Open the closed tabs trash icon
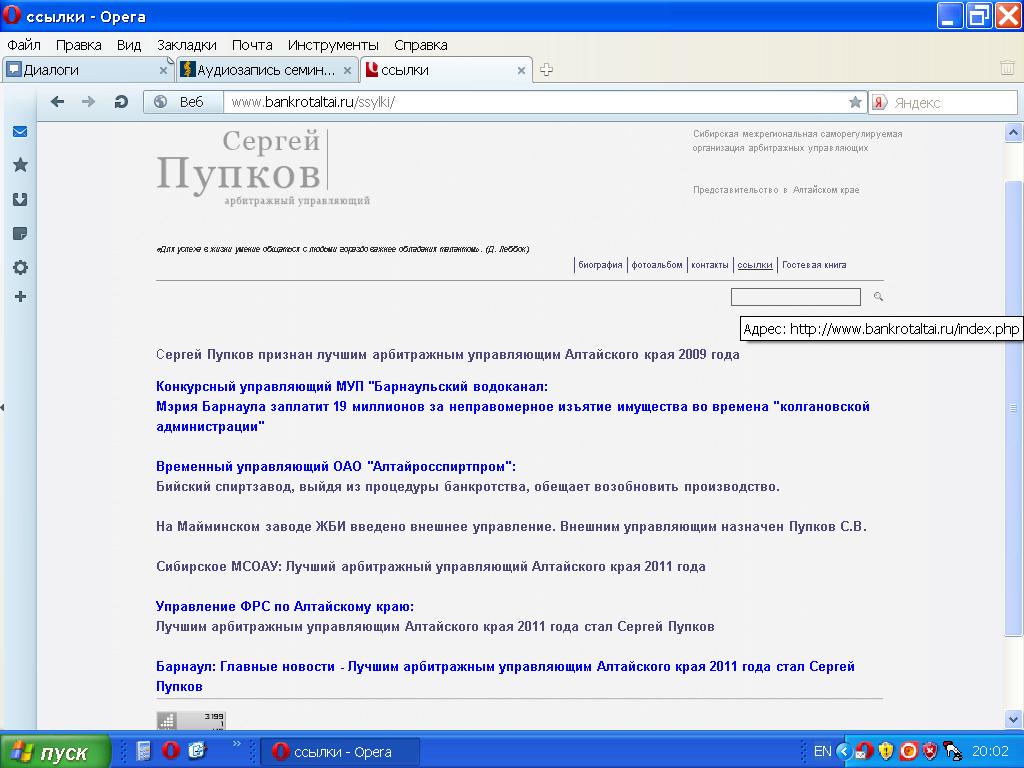The width and height of the screenshot is (1024, 768). [x=1007, y=69]
